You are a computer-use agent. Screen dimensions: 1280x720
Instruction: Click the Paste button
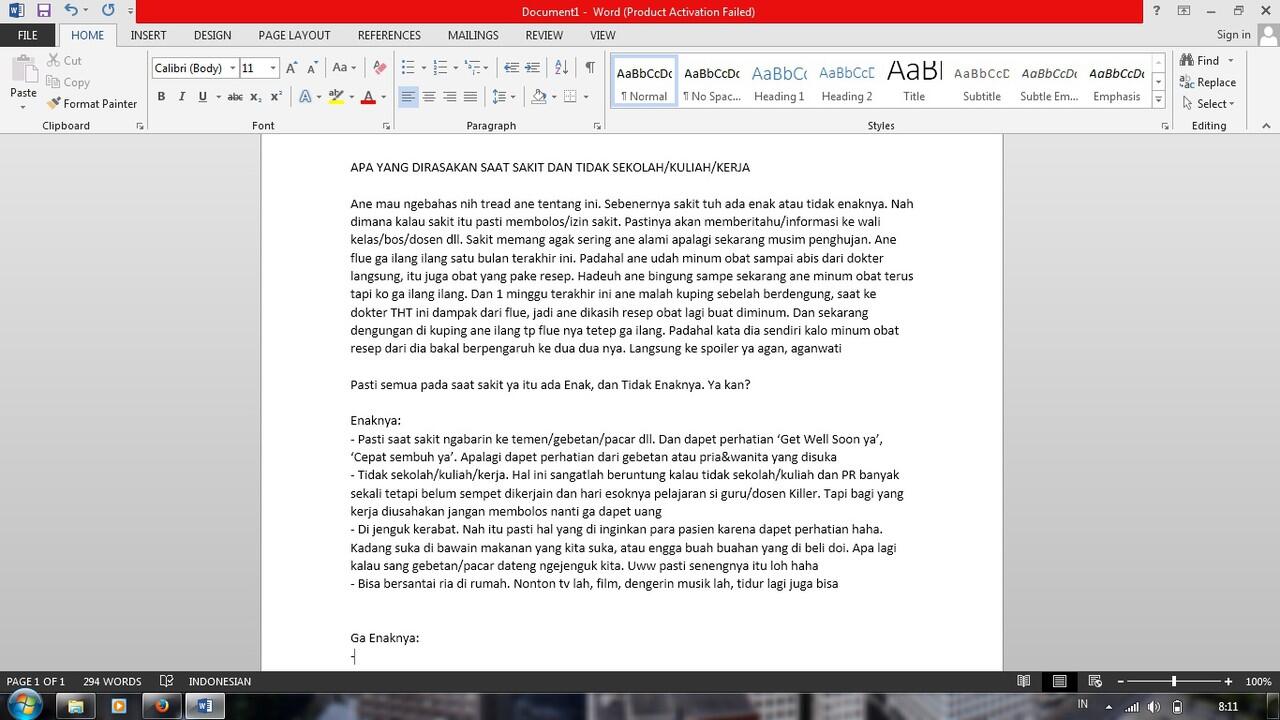point(23,79)
